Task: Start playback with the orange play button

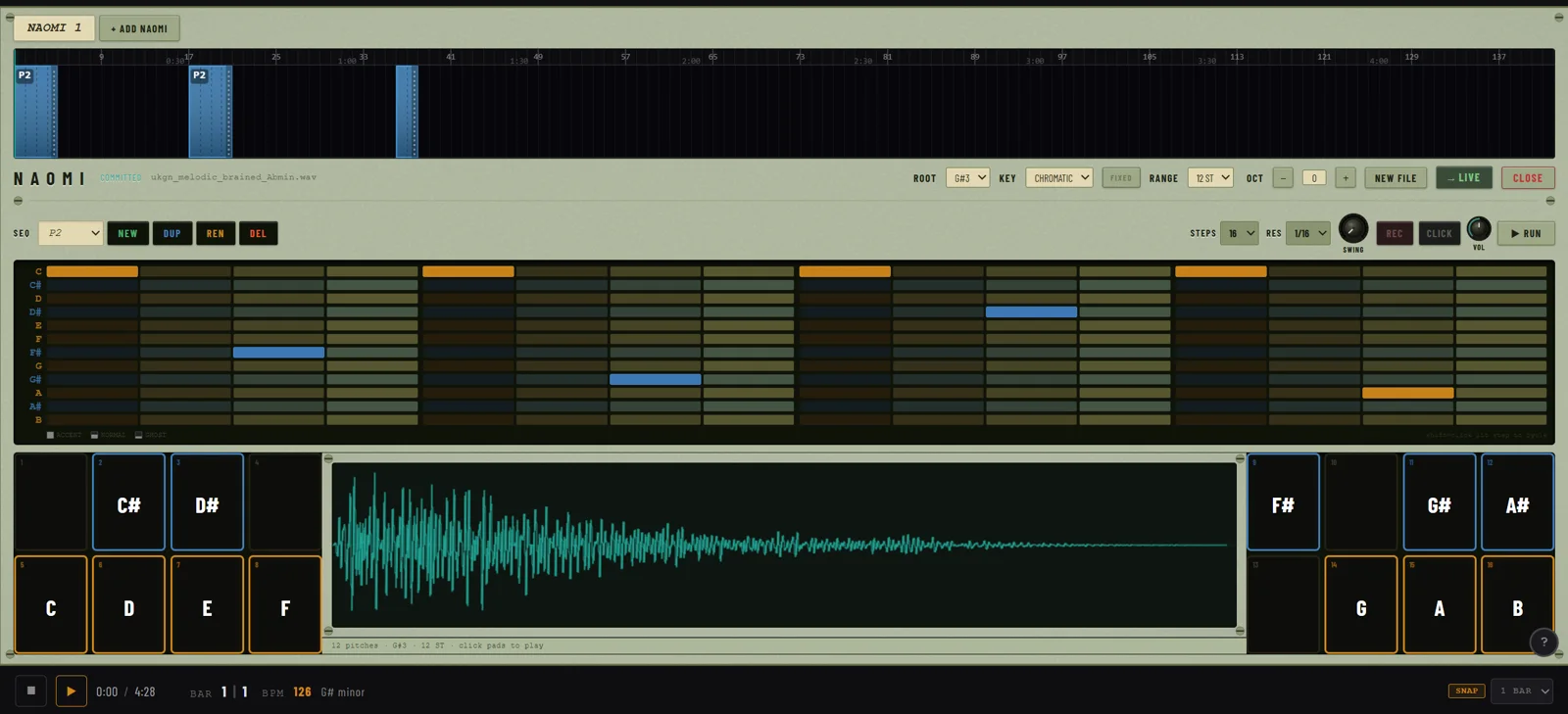Action: click(71, 690)
